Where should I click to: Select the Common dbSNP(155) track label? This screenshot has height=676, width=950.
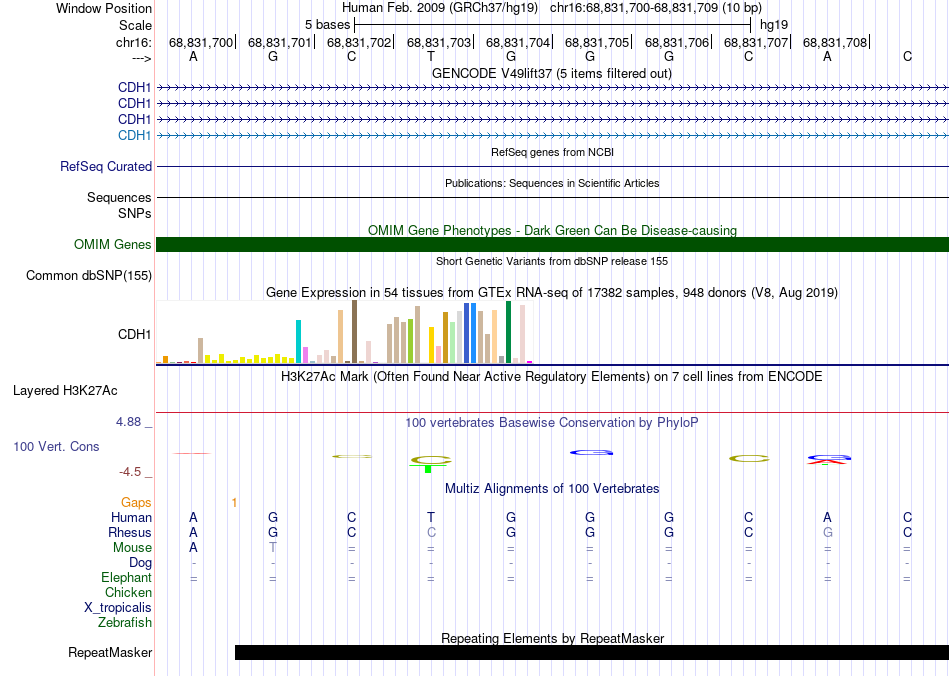pos(89,276)
